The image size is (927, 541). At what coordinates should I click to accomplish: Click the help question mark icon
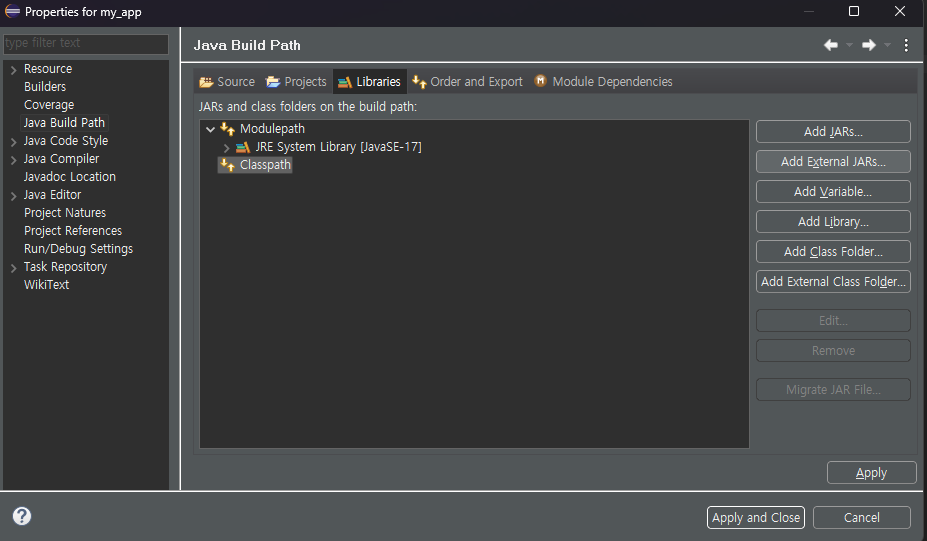click(x=22, y=516)
